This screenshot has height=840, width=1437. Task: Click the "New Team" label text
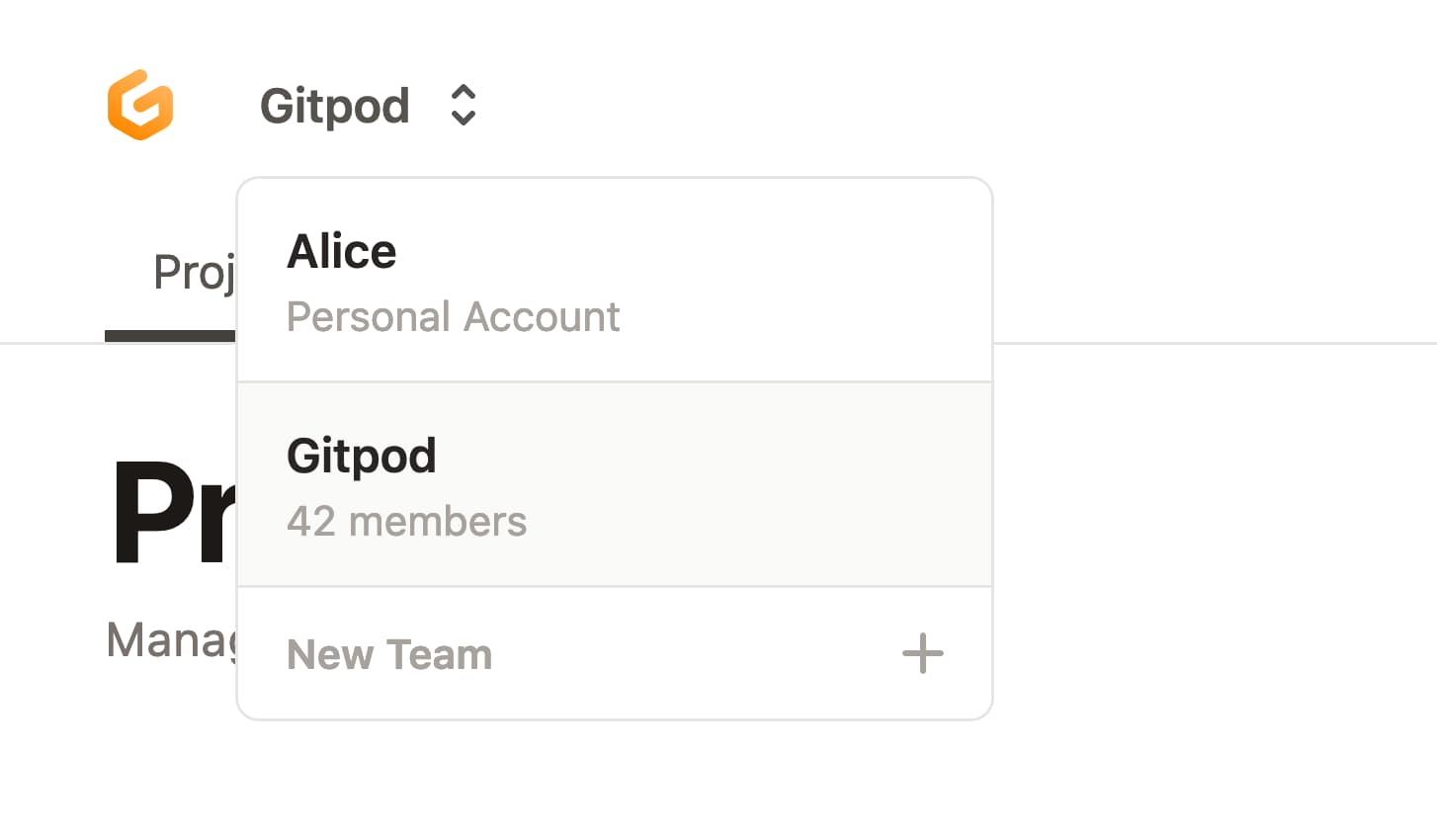389,655
